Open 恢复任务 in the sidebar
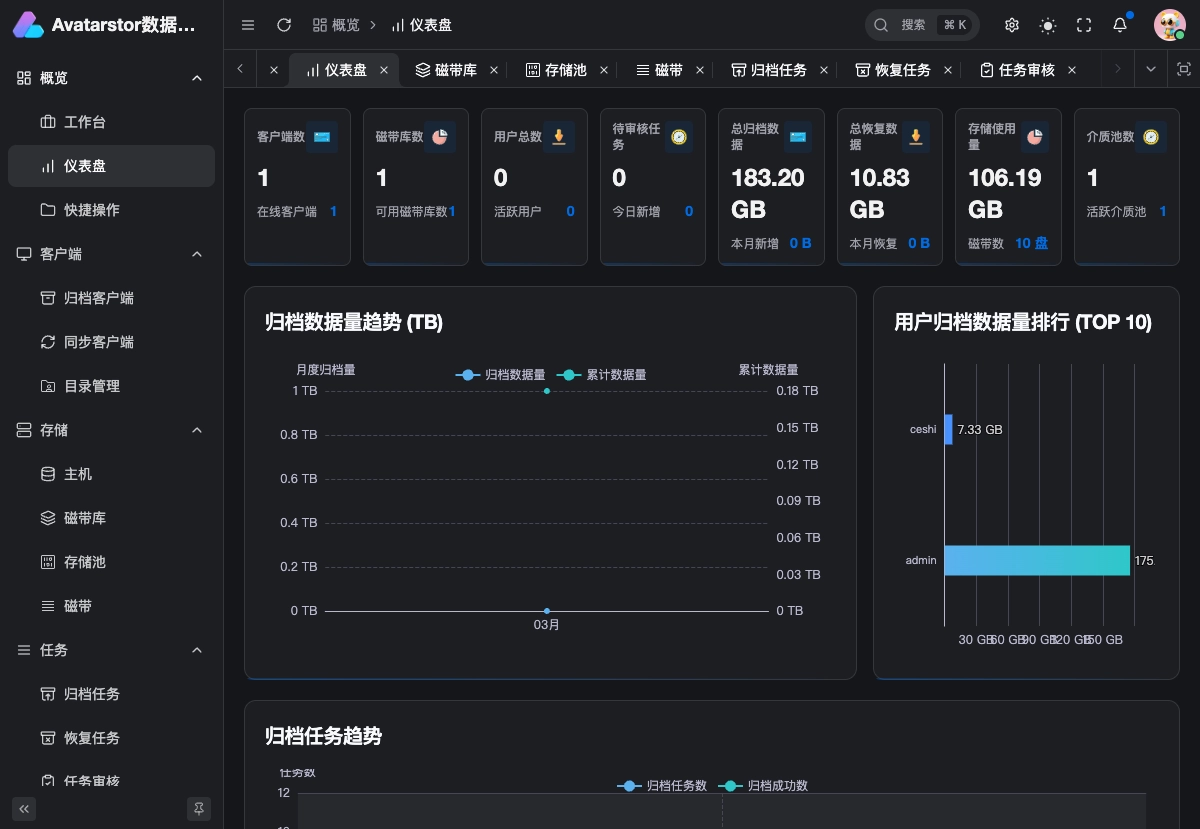 [111, 738]
